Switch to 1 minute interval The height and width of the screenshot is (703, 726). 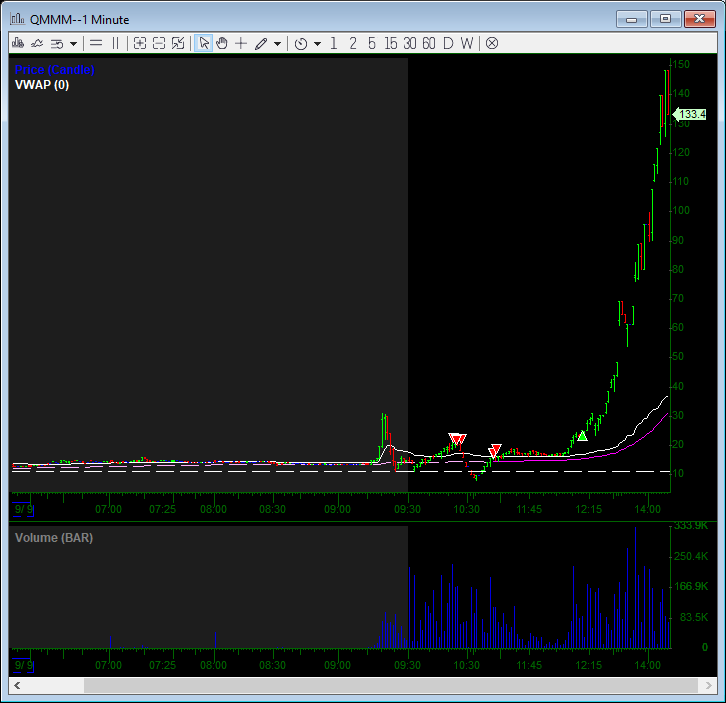333,44
